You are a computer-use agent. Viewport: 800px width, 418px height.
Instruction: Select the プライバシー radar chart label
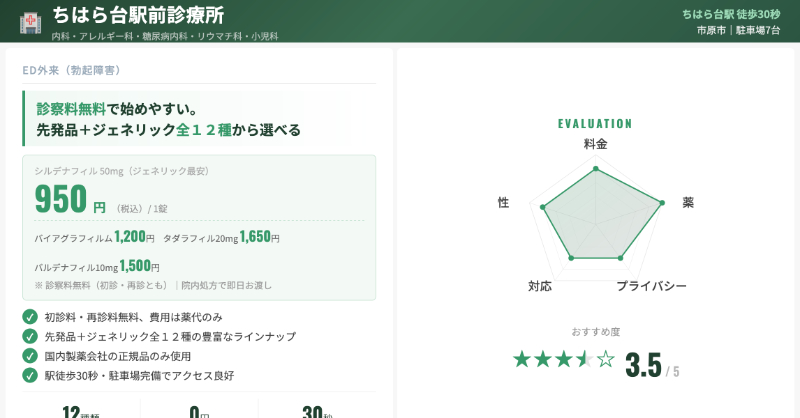click(x=651, y=286)
